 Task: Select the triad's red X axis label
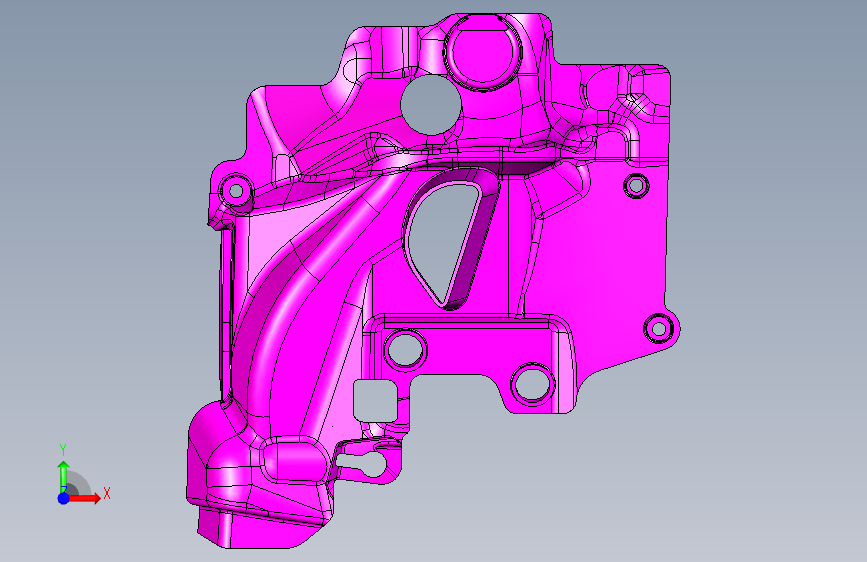pyautogui.click(x=107, y=493)
